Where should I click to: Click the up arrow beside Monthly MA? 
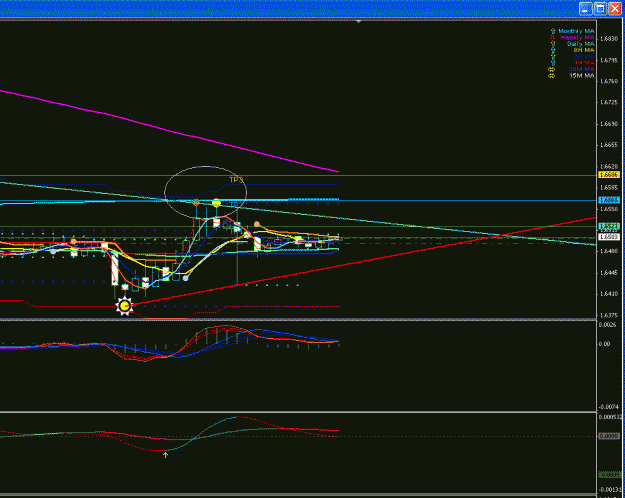[553, 31]
